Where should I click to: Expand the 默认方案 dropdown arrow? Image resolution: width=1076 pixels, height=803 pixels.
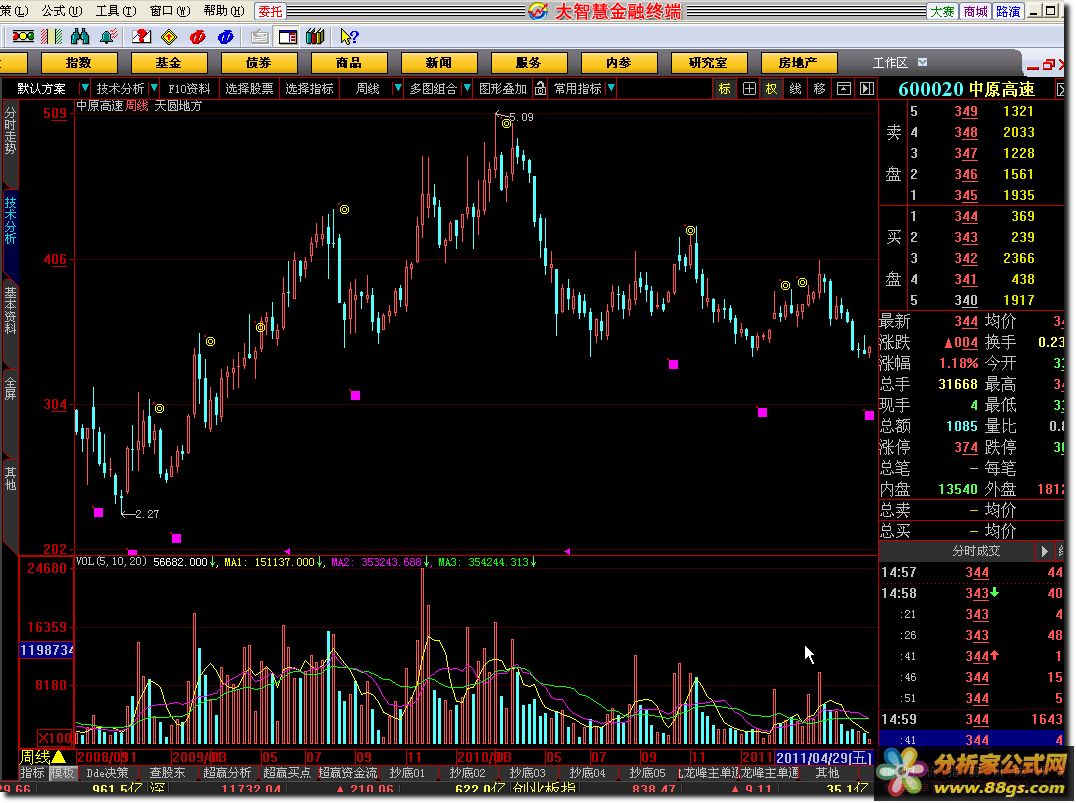pyautogui.click(x=84, y=88)
